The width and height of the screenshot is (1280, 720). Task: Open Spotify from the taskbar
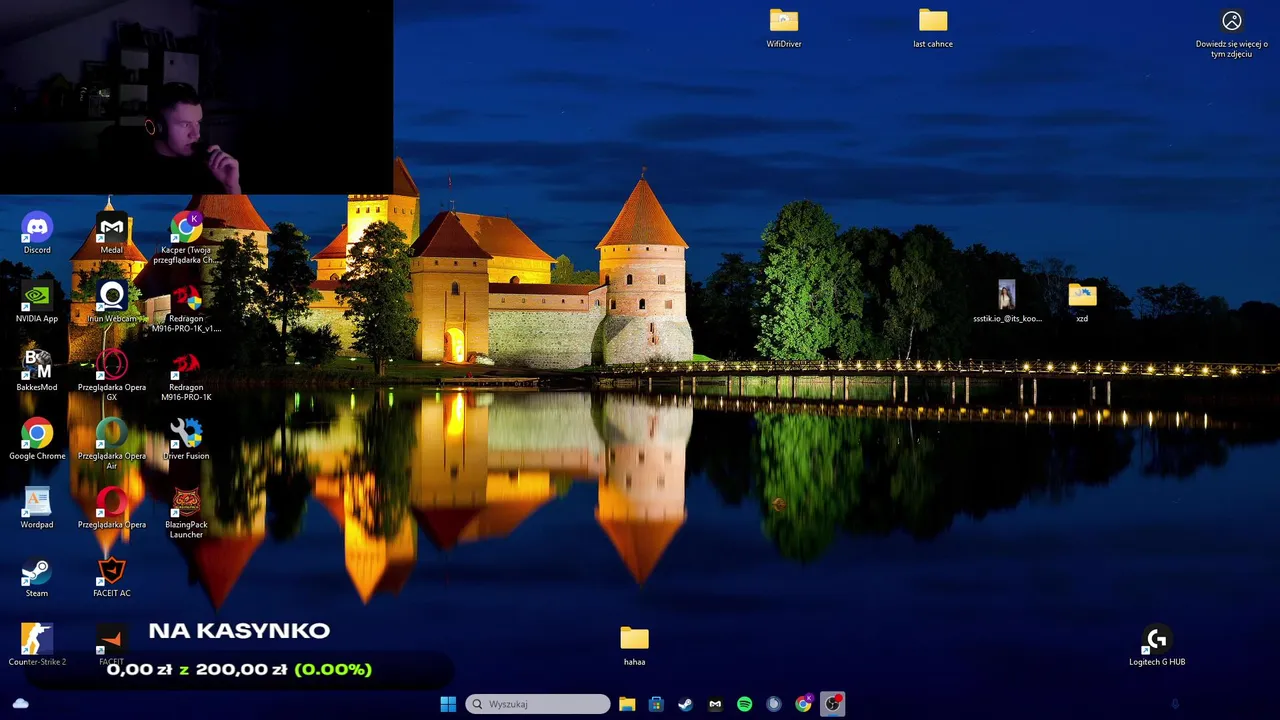tap(745, 704)
